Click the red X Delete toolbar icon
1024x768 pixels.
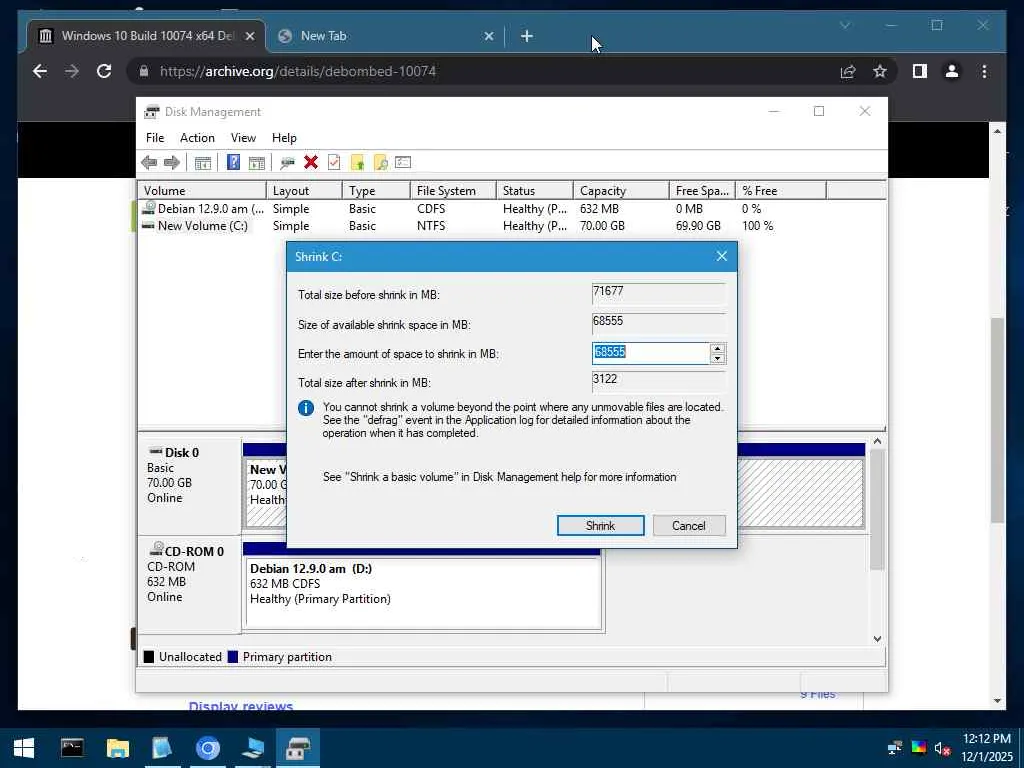click(311, 162)
